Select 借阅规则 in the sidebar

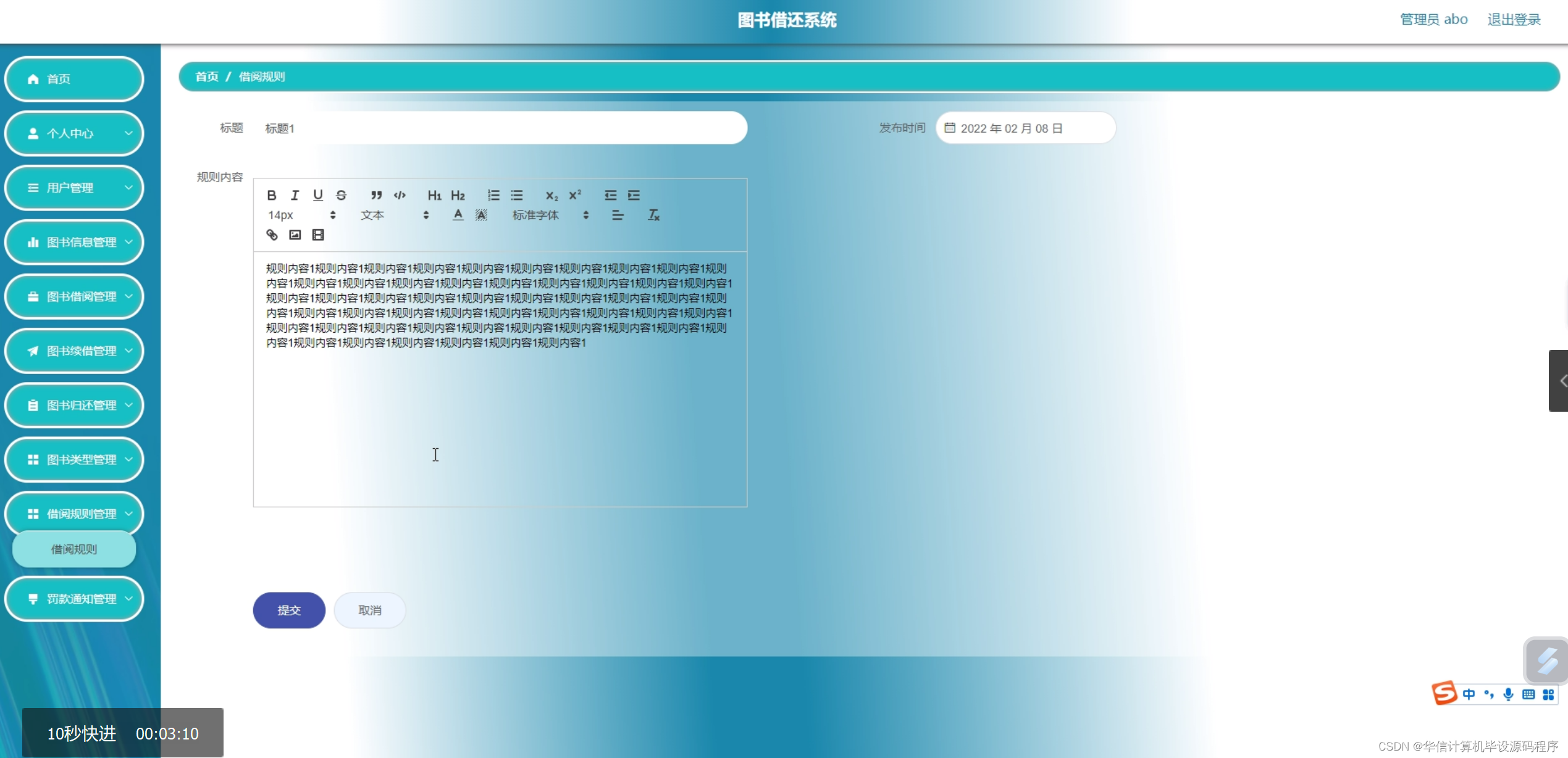pos(73,549)
